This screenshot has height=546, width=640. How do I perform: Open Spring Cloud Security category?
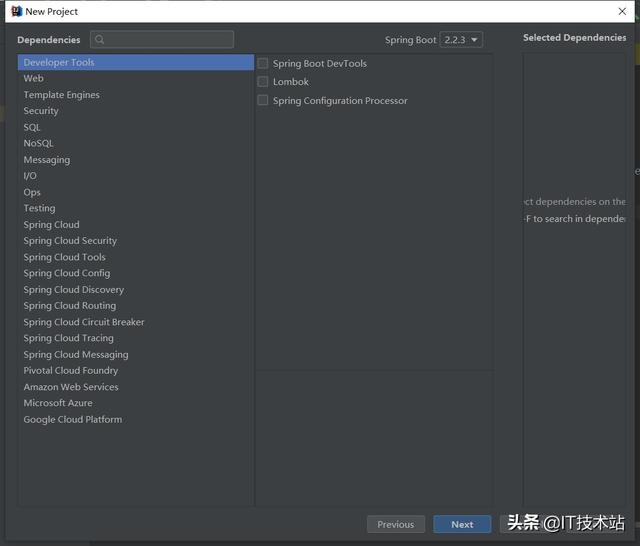[x=136, y=241]
